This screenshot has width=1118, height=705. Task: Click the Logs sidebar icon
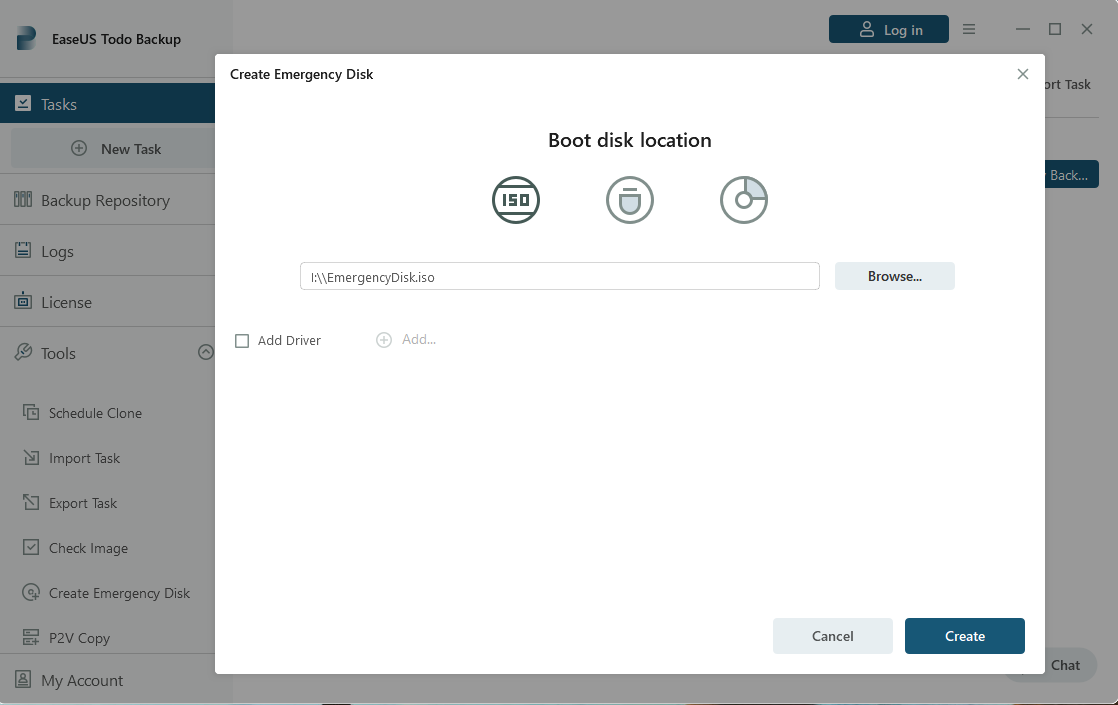pos(23,250)
